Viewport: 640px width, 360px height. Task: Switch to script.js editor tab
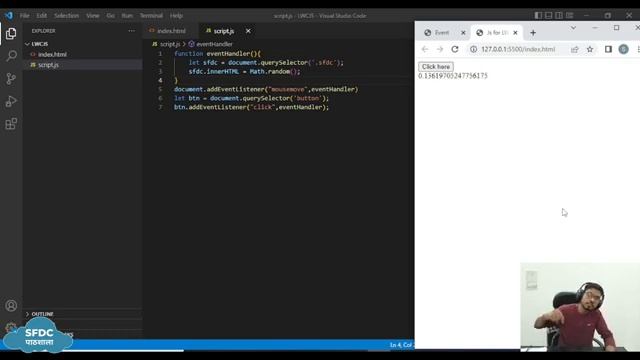point(224,31)
